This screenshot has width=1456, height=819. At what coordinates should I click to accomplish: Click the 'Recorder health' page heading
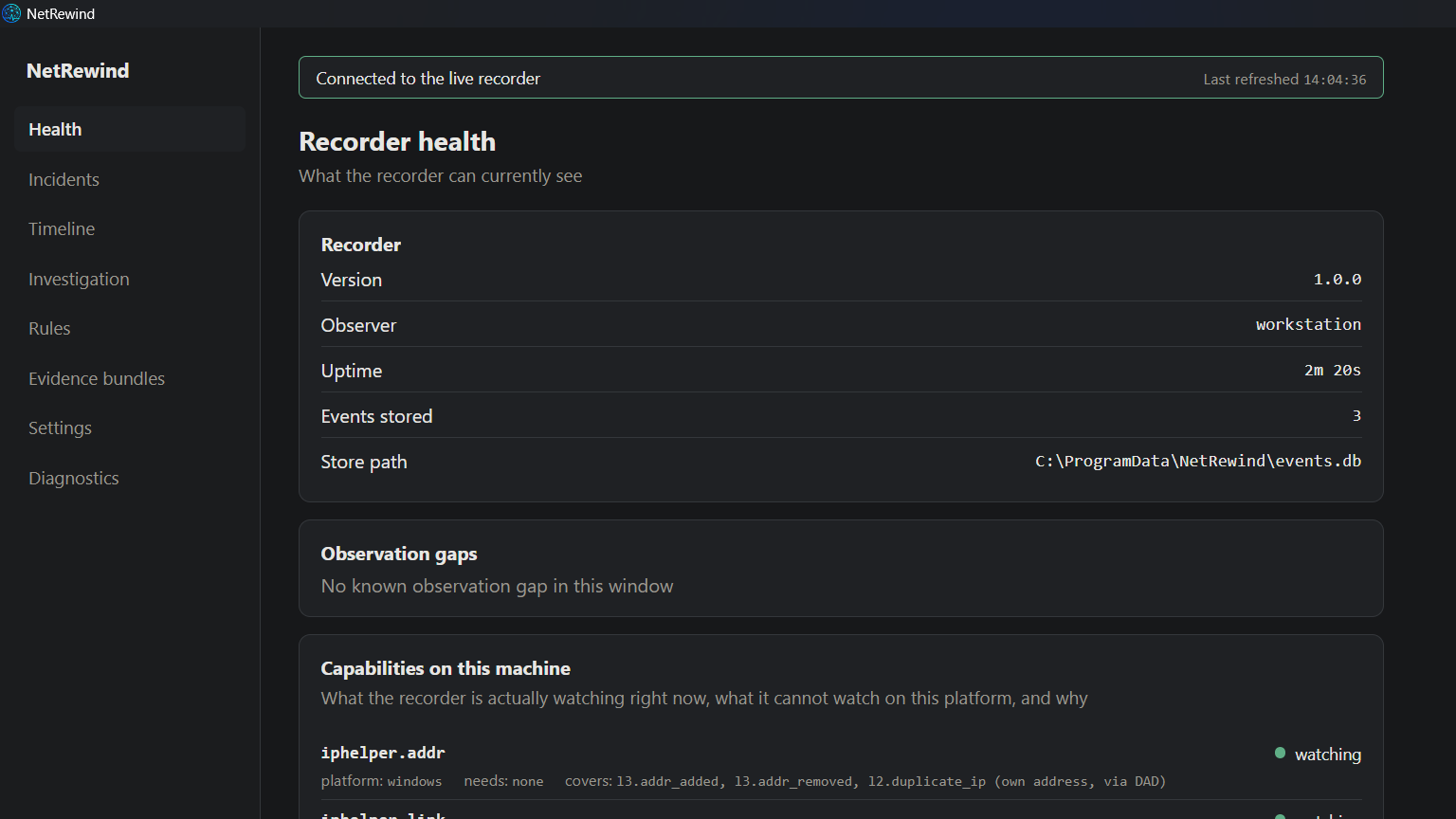(x=397, y=141)
